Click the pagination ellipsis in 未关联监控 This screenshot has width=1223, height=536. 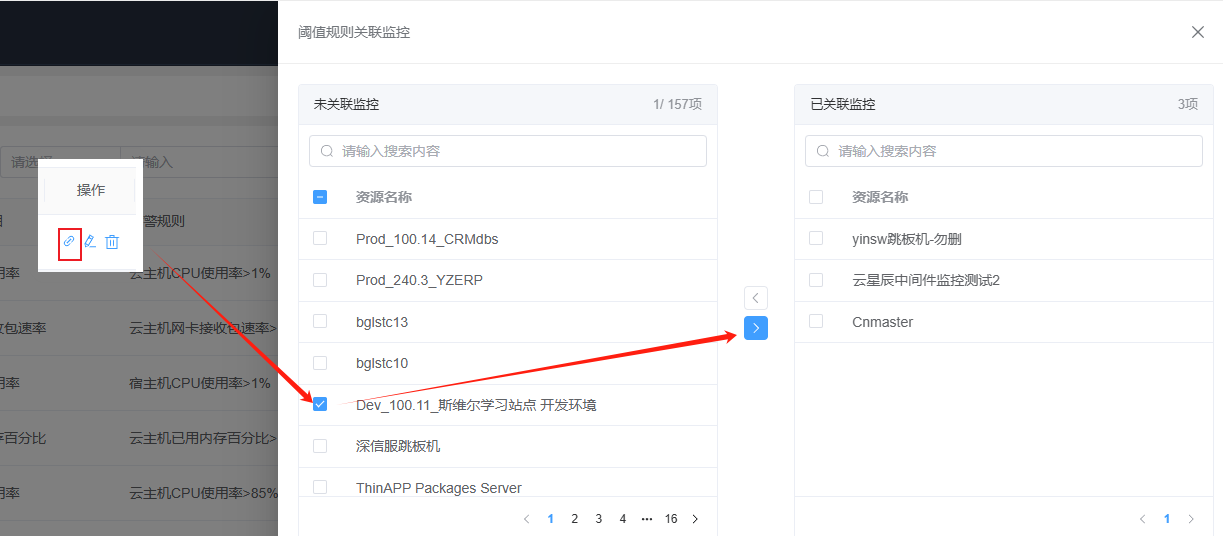click(647, 519)
